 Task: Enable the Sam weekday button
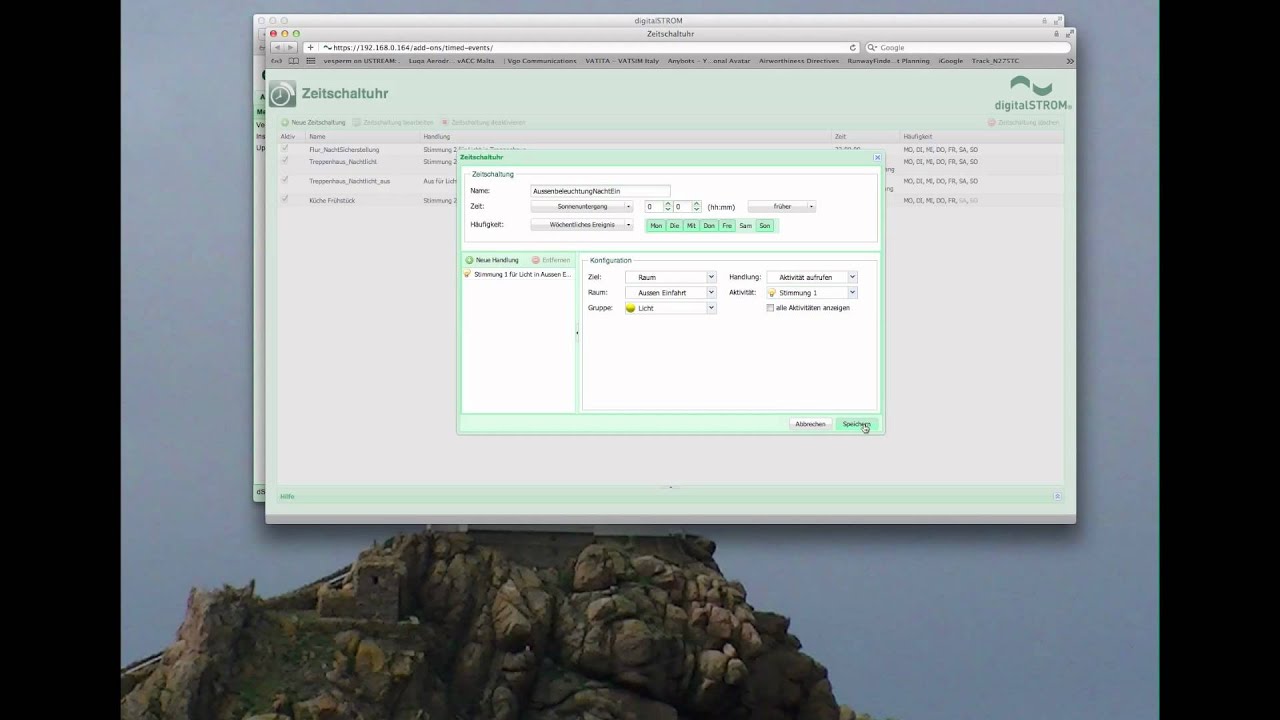click(x=745, y=226)
